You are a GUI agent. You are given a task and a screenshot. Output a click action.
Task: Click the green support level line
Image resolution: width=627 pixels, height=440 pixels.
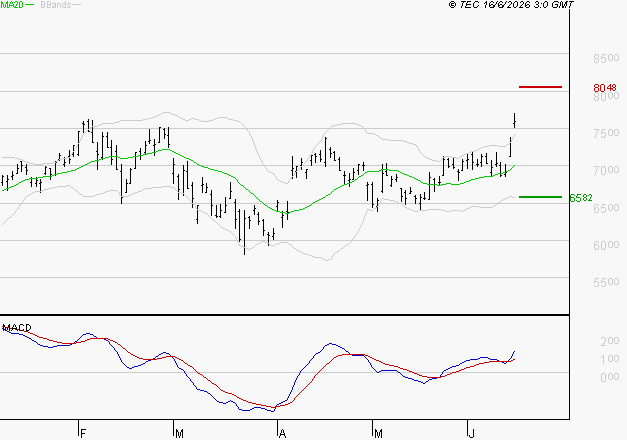click(x=540, y=197)
